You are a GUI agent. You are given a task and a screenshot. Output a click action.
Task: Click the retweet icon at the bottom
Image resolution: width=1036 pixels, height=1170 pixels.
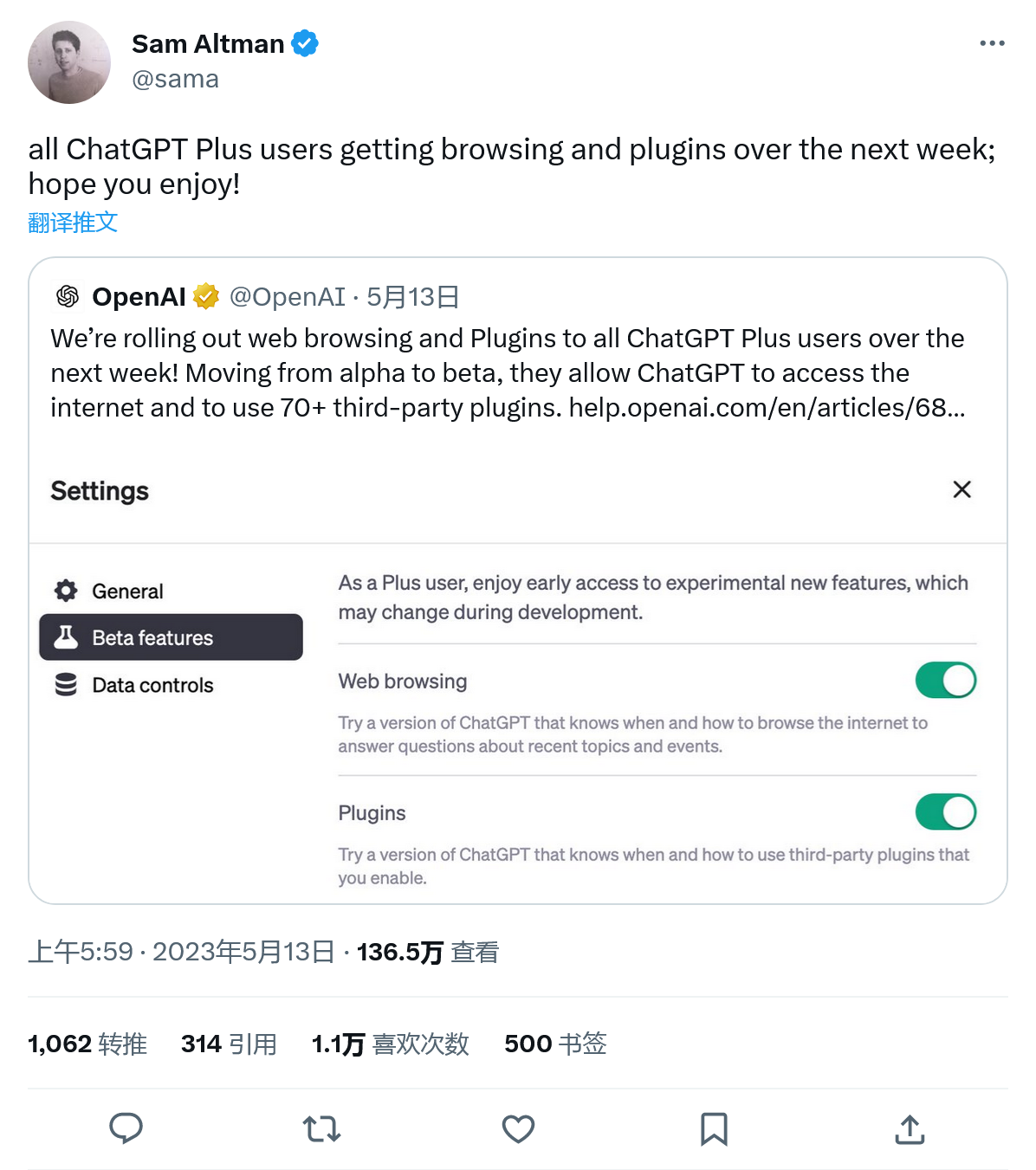coord(321,1129)
